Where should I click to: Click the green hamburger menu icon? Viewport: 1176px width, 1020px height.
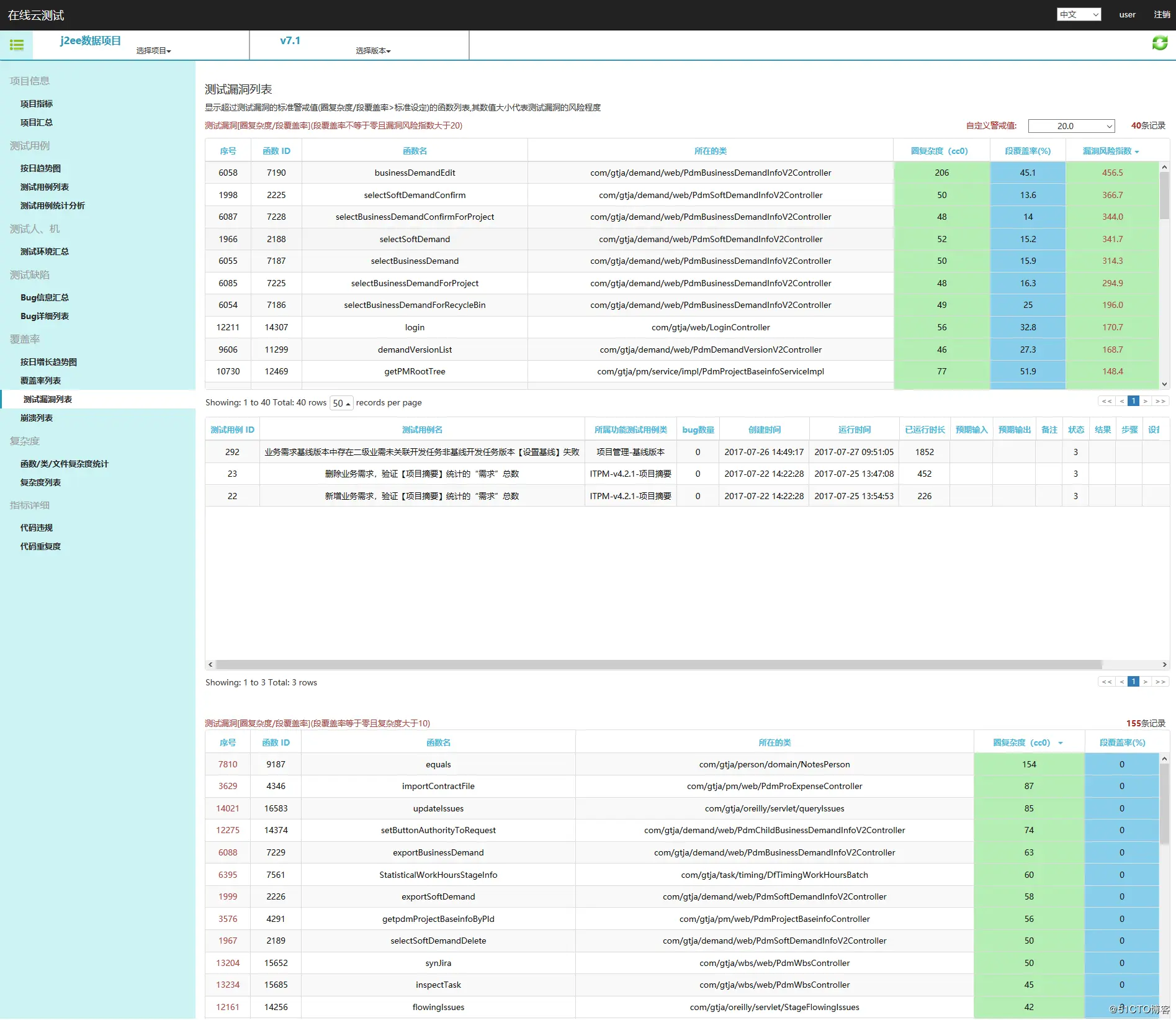[17, 45]
